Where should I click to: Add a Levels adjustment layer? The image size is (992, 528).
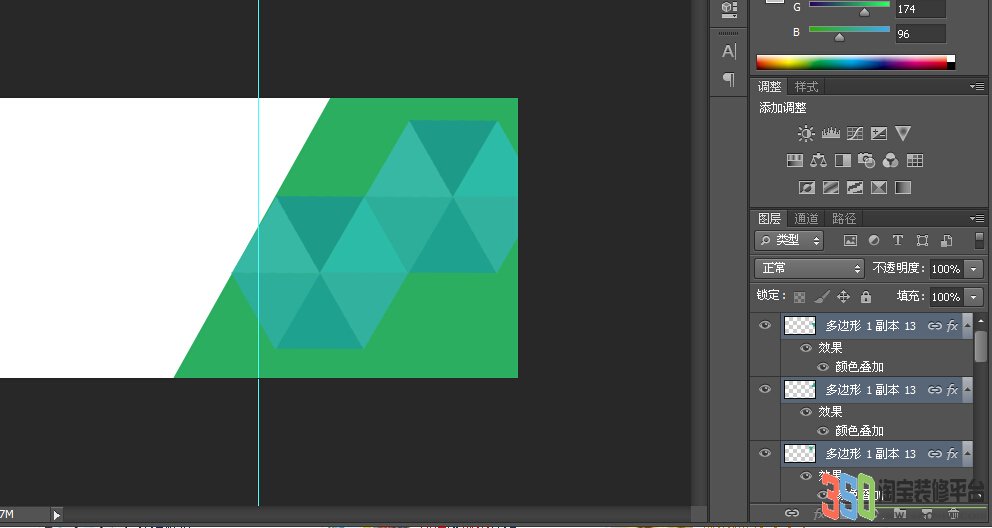pyautogui.click(x=830, y=133)
